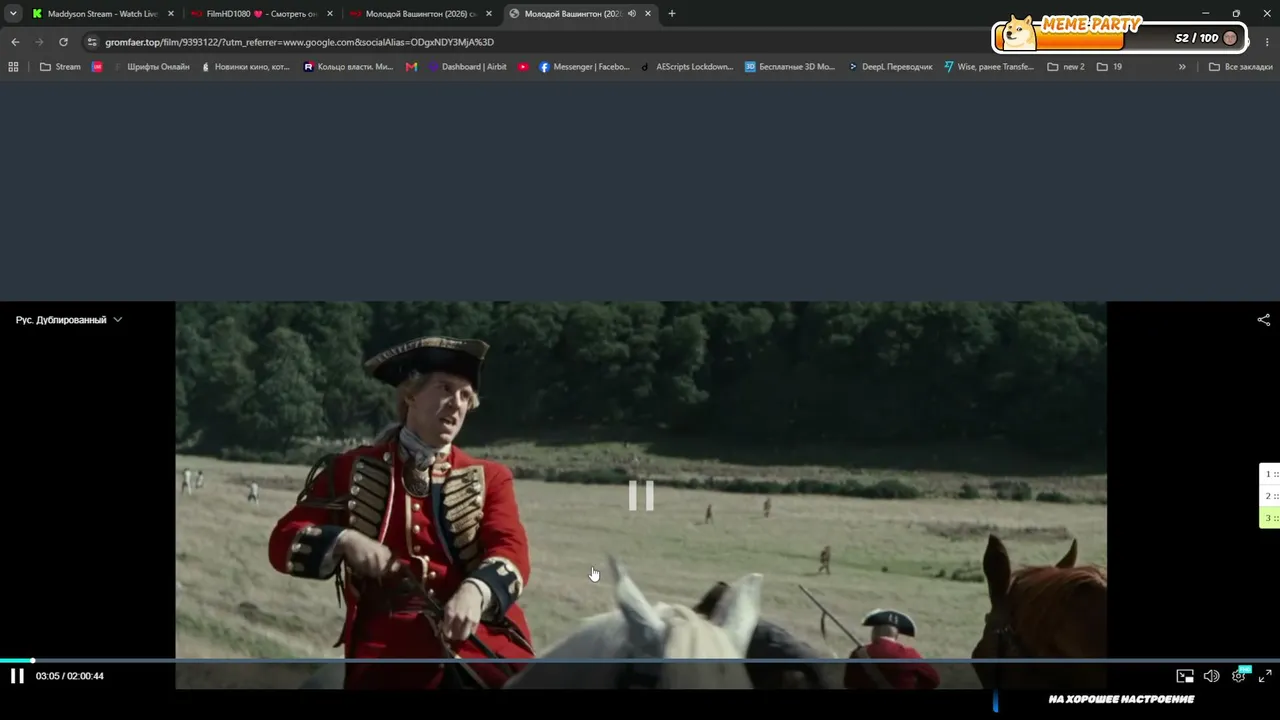Seek on the video progress bar

640,660
